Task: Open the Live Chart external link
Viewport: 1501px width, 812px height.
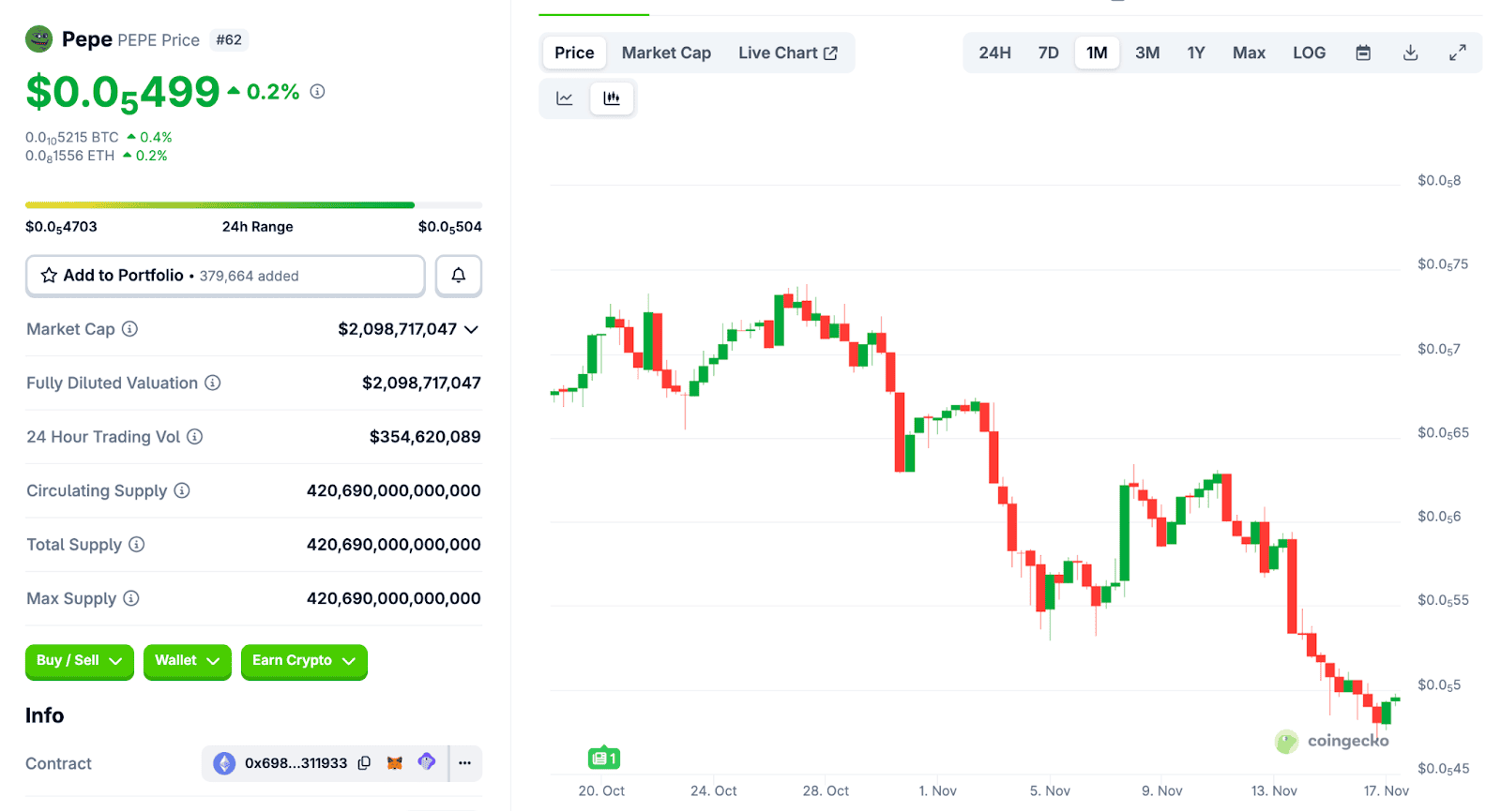Action: (787, 53)
